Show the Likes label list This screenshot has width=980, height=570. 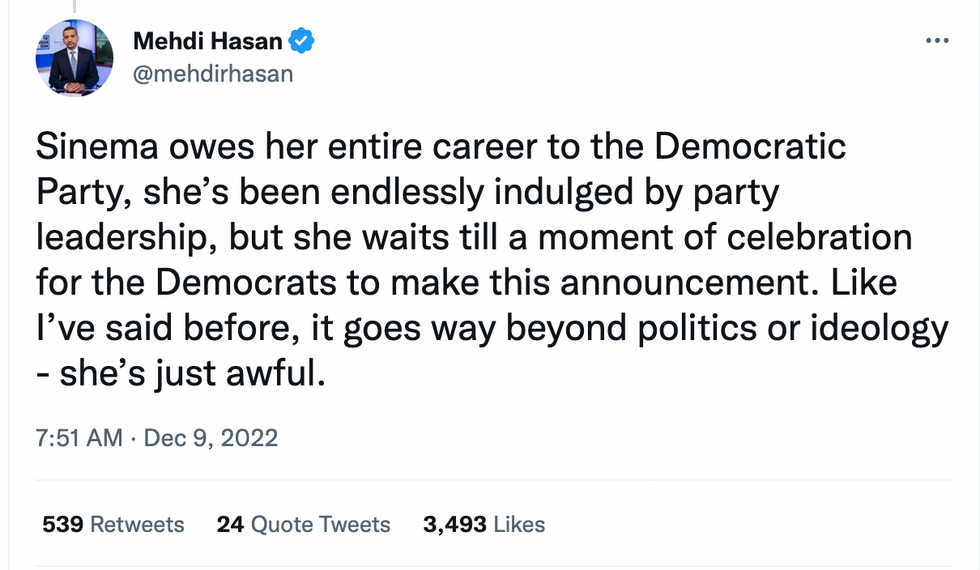(518, 524)
